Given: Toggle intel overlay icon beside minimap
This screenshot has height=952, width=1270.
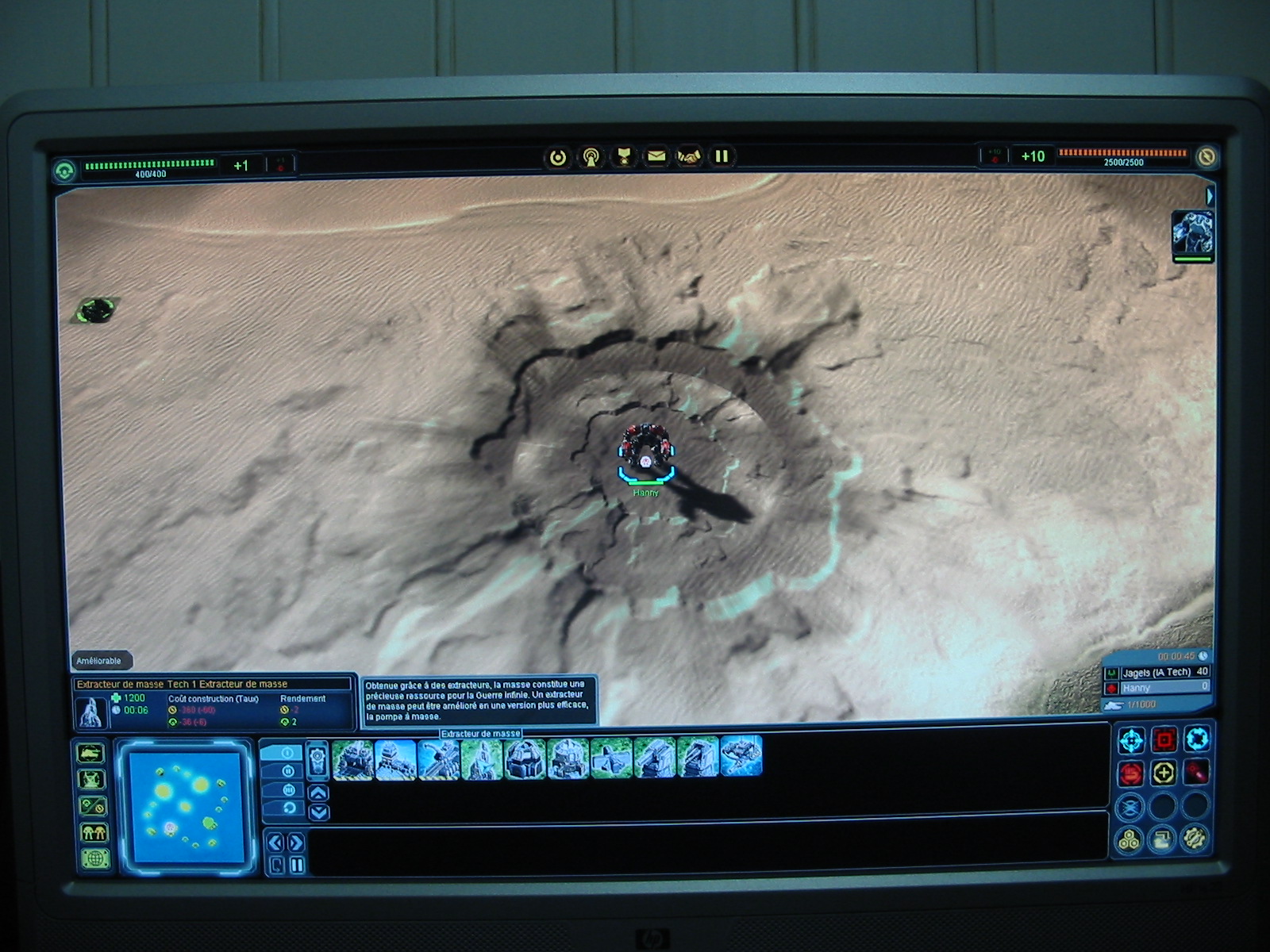Looking at the screenshot, I should tap(91, 779).
